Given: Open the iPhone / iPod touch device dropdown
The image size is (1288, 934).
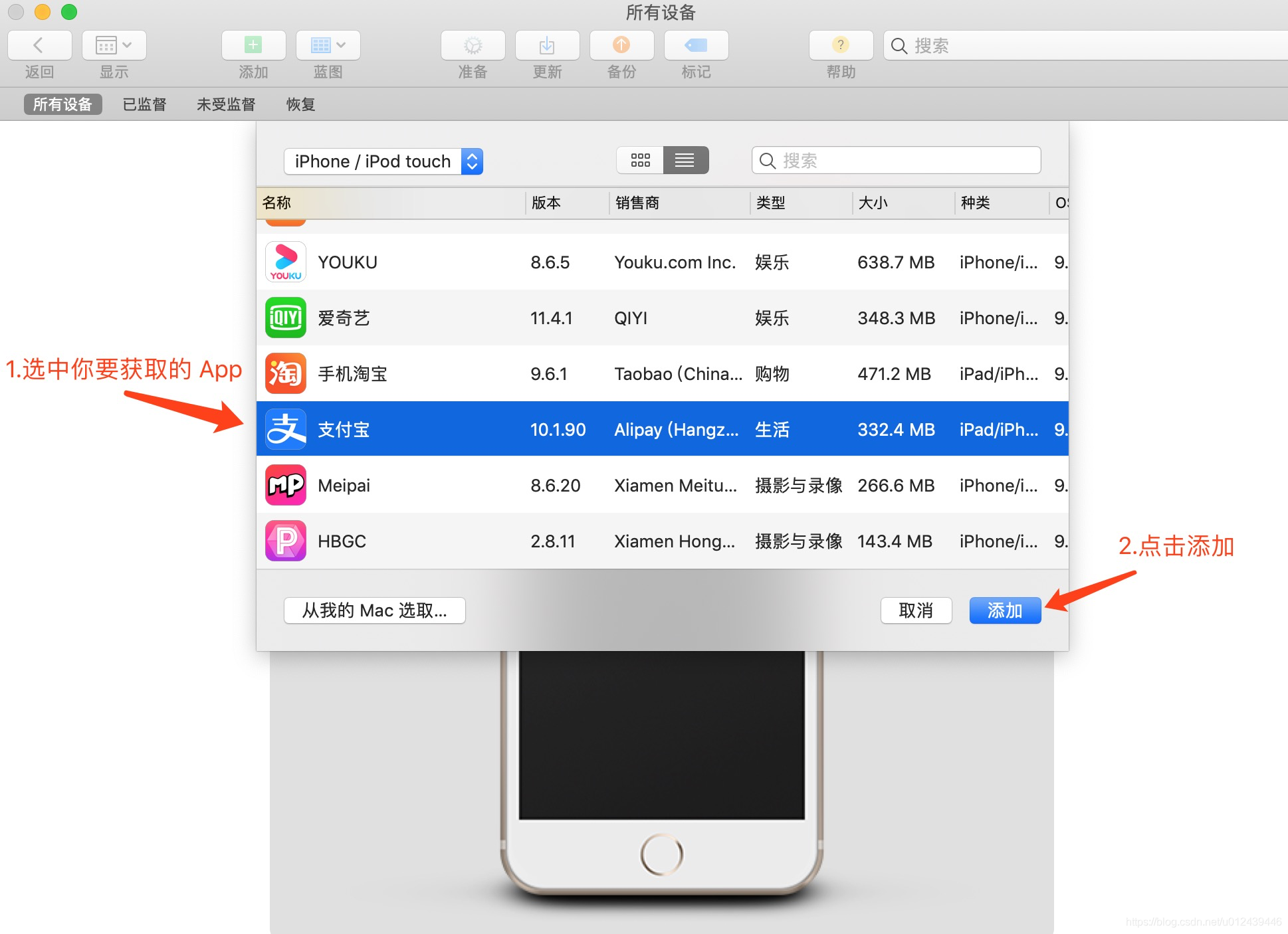Looking at the screenshot, I should pos(383,161).
